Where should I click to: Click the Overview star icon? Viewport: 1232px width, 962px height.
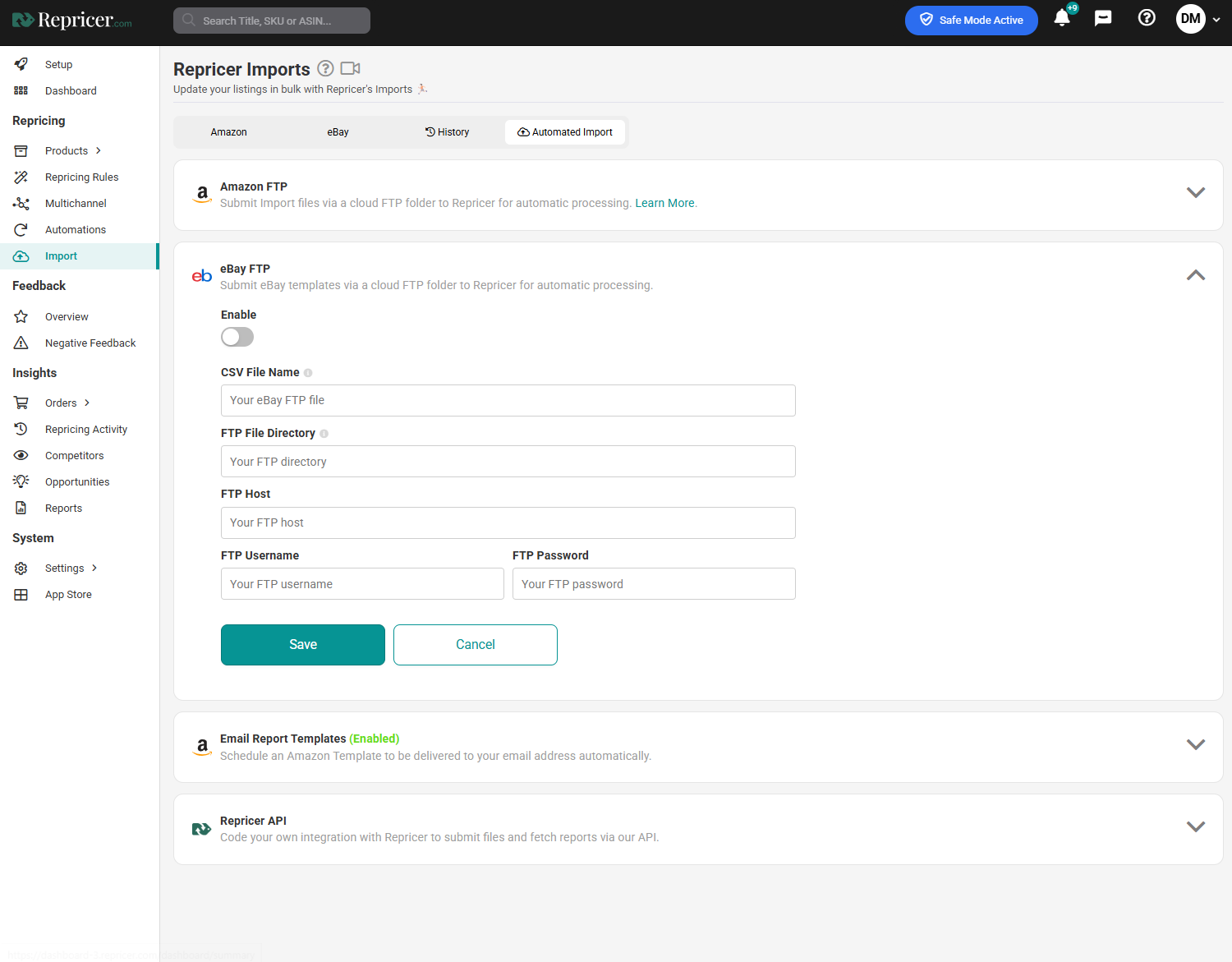[21, 317]
